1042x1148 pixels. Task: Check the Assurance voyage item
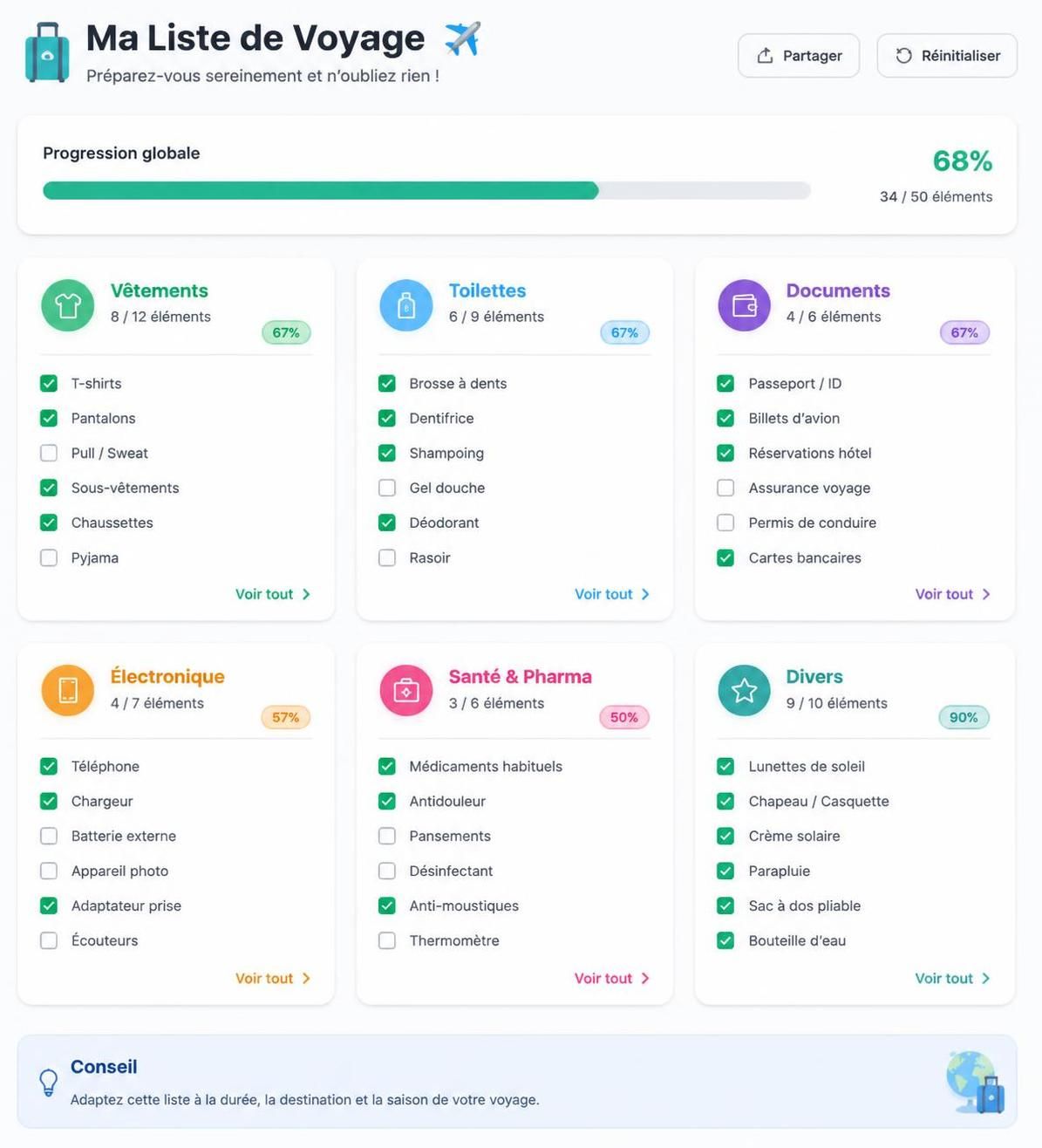click(725, 488)
